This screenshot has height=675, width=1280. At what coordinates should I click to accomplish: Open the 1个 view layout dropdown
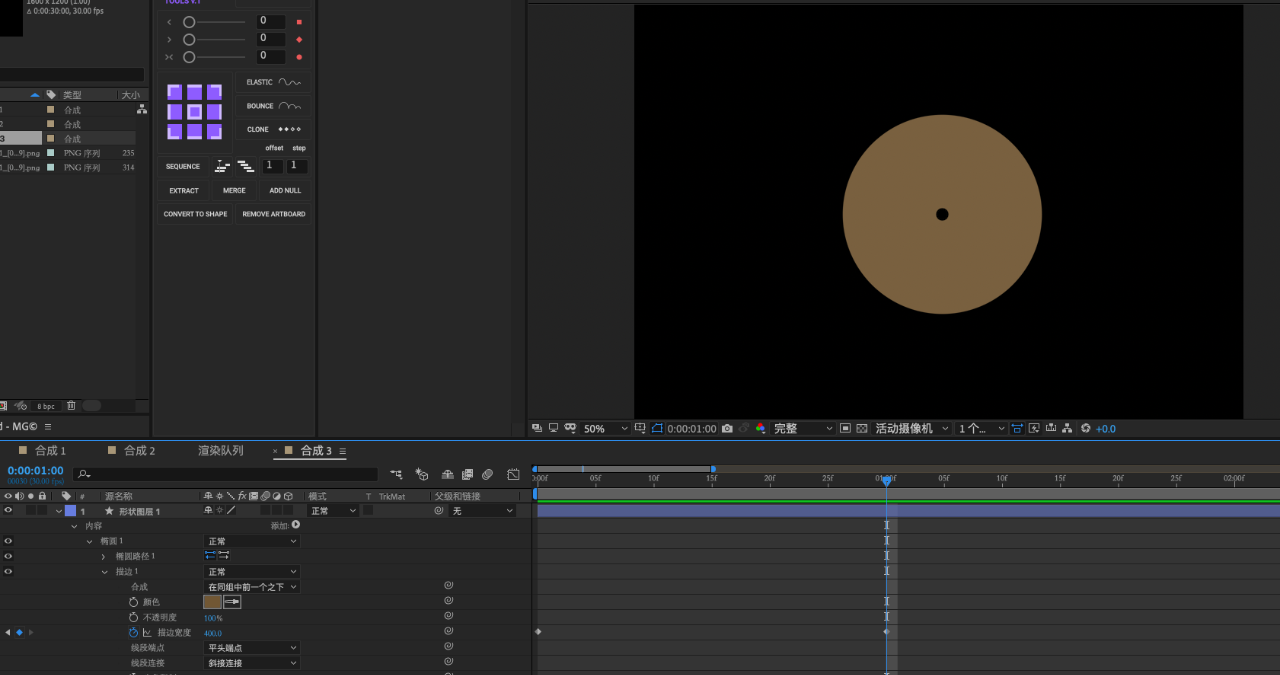point(982,428)
